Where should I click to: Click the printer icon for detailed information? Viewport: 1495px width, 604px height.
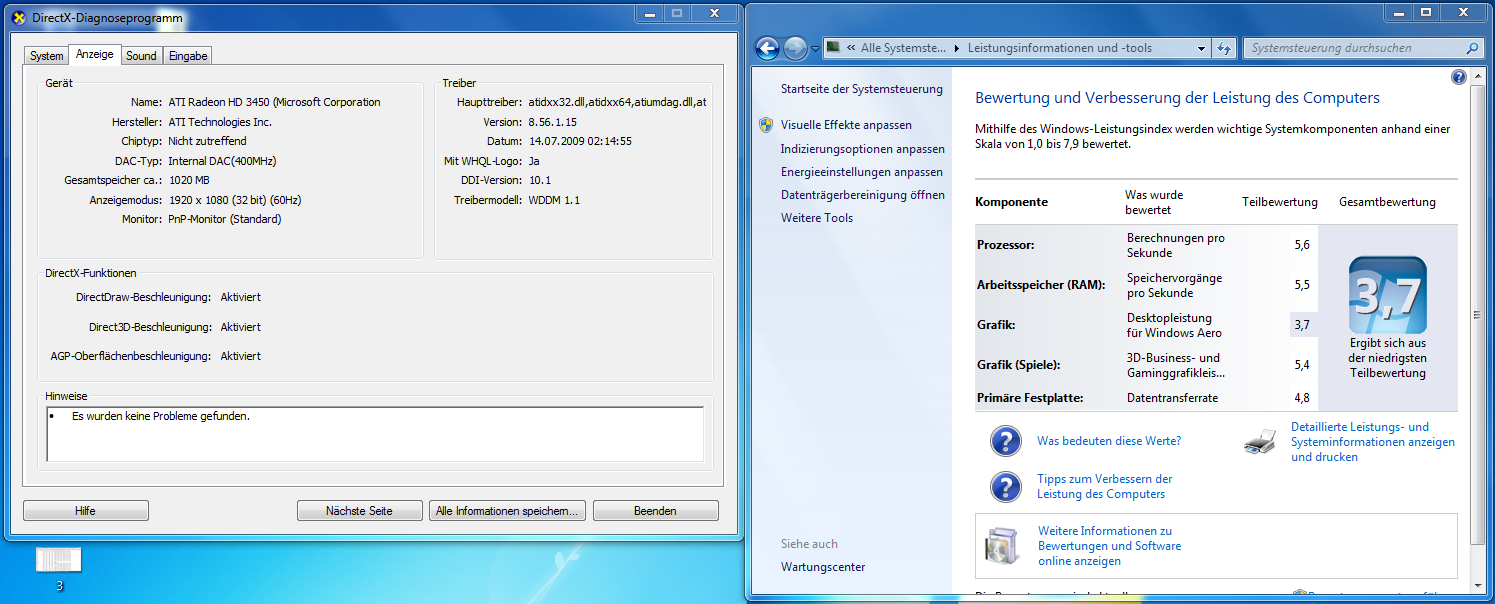[x=1260, y=441]
